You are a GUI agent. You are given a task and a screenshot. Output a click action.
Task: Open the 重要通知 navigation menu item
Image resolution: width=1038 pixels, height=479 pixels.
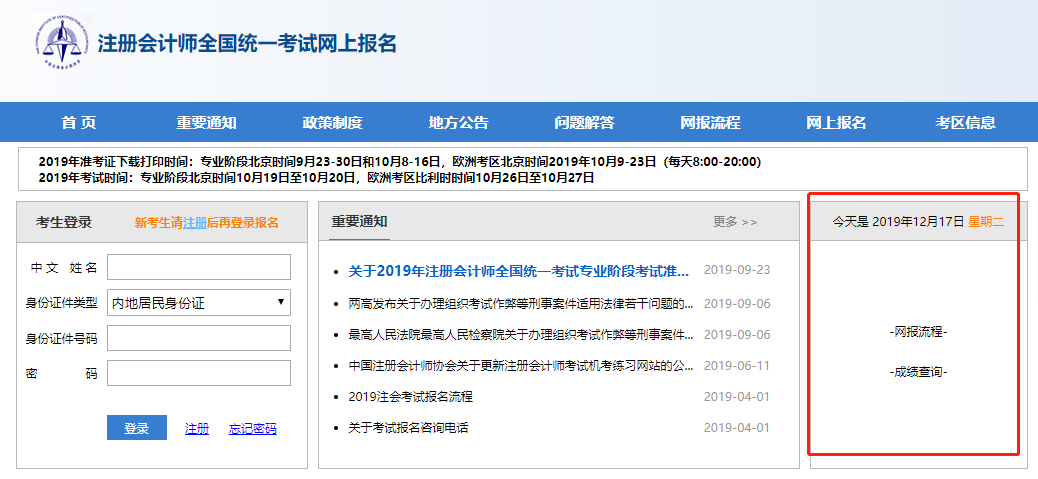(206, 123)
